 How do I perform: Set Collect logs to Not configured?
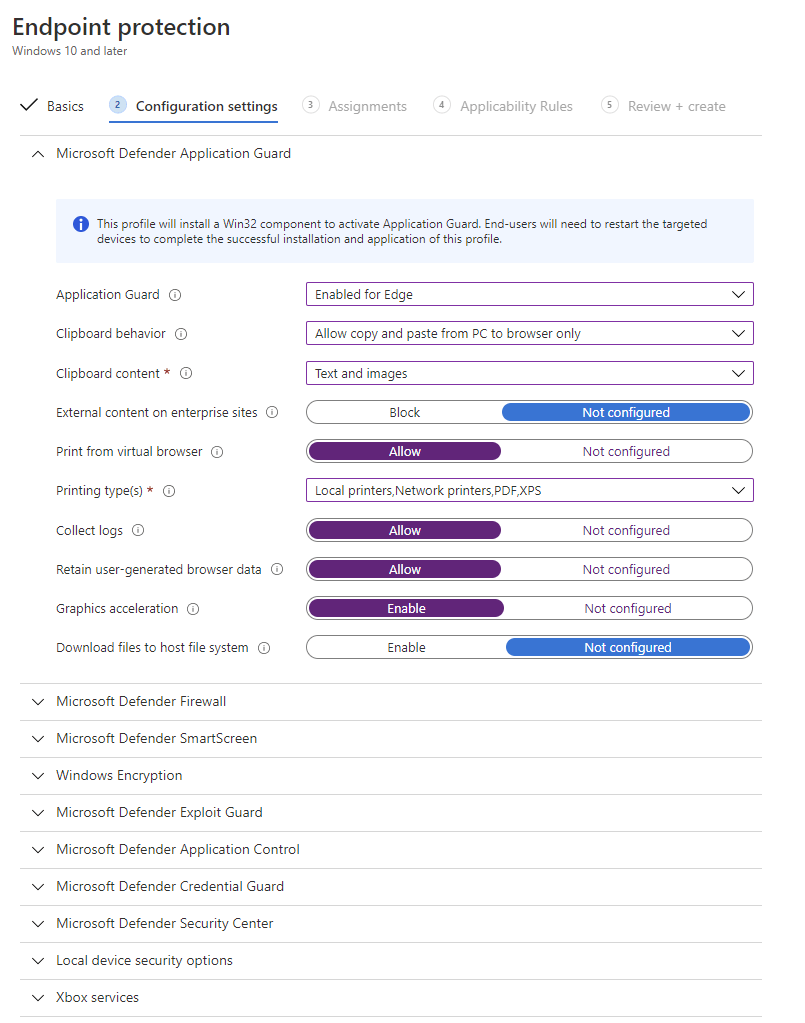tap(626, 530)
